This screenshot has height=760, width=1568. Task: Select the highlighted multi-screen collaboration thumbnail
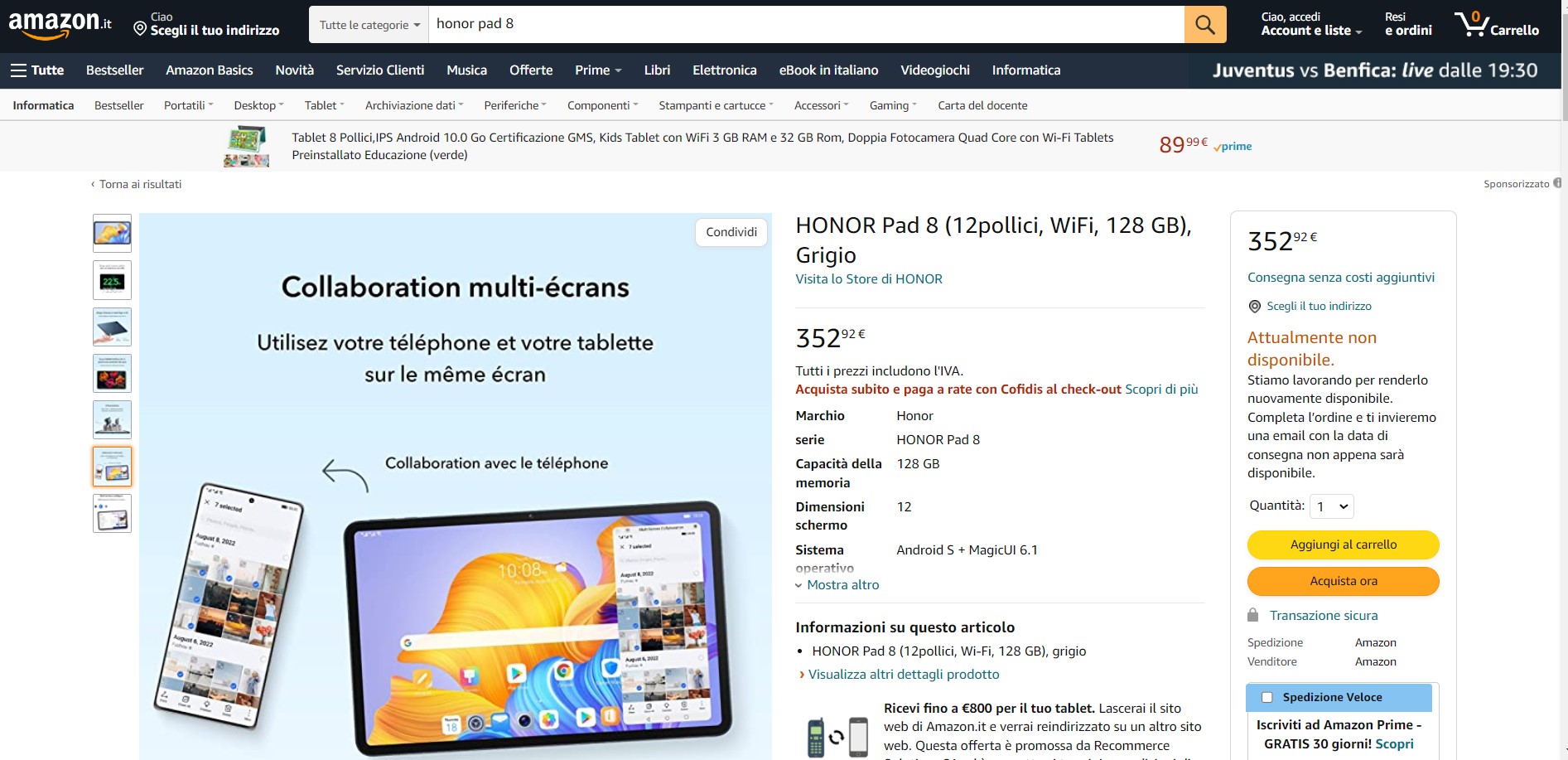pos(112,466)
